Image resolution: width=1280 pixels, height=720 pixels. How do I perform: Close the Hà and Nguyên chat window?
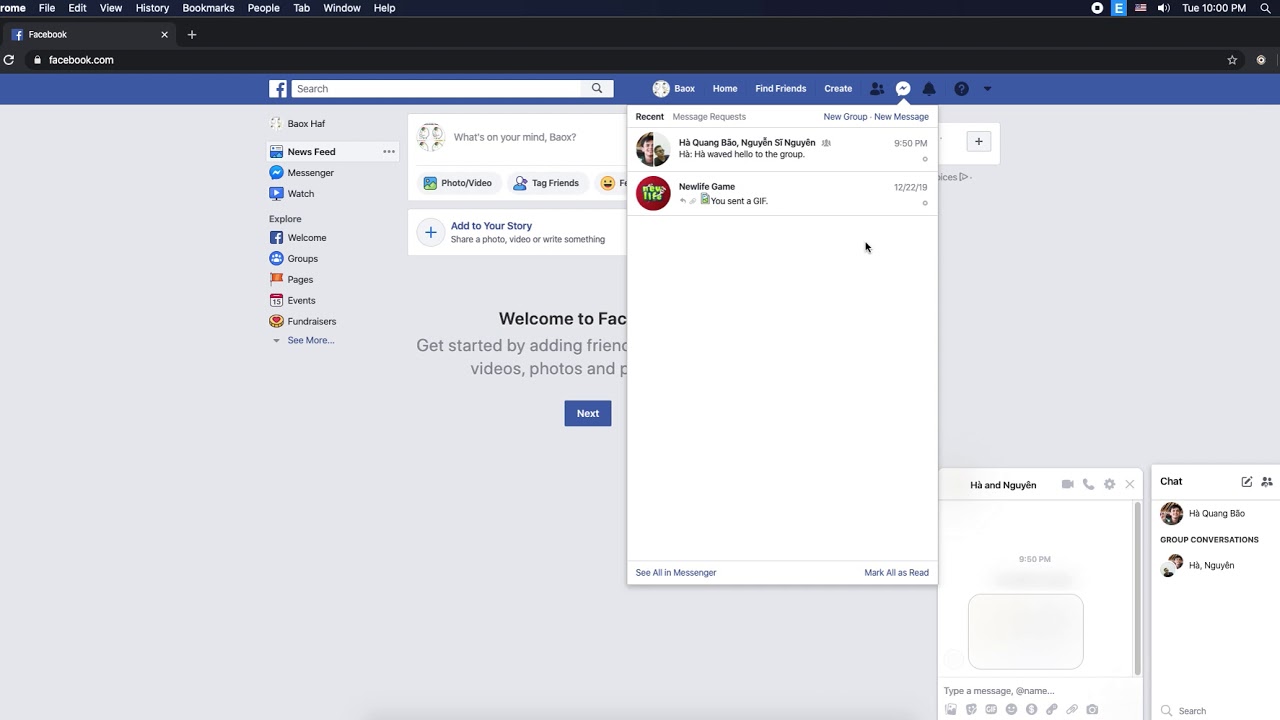[1130, 484]
